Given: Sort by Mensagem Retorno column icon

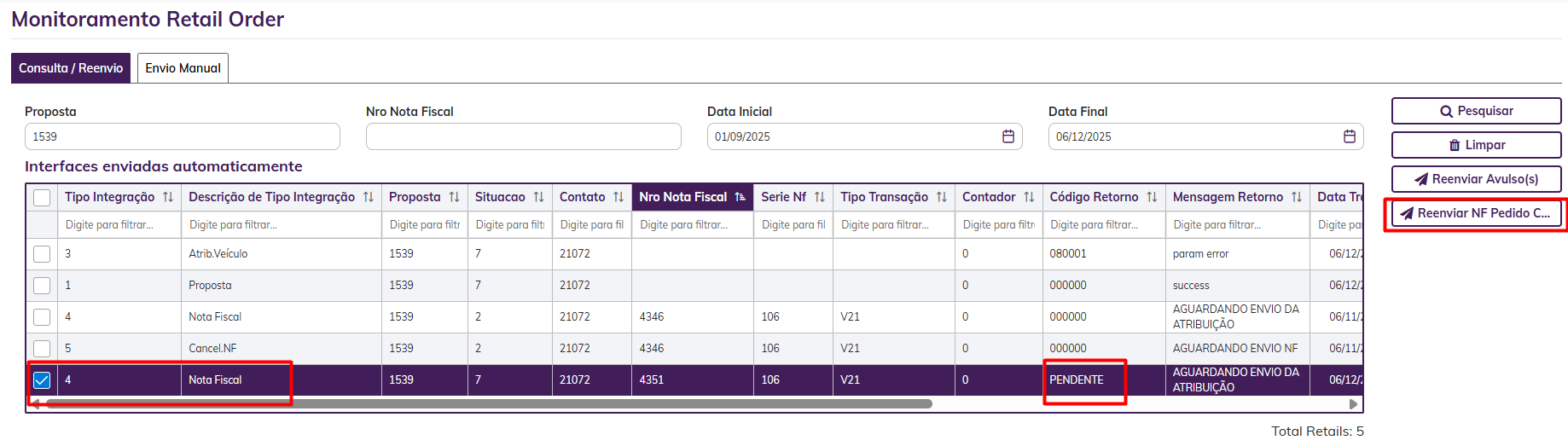Looking at the screenshot, I should coord(1296,197).
